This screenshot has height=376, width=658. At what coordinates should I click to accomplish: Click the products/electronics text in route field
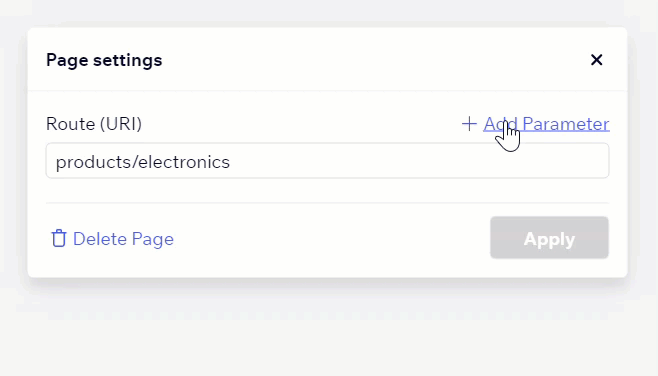click(143, 162)
